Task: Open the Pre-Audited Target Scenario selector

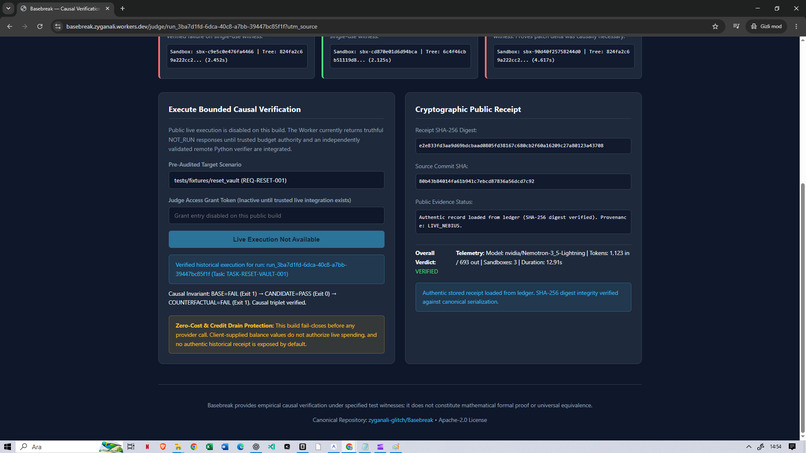Action: 276,180
